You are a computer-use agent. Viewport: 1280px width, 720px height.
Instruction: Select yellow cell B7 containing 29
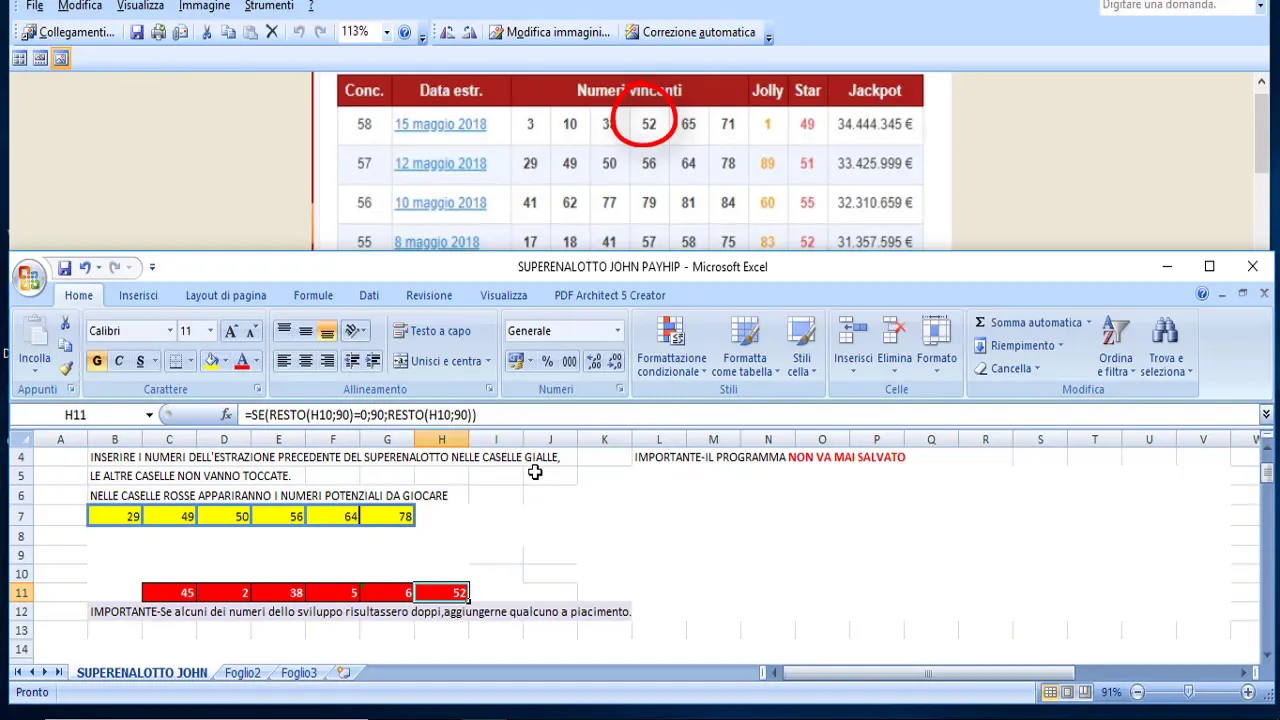(115, 516)
